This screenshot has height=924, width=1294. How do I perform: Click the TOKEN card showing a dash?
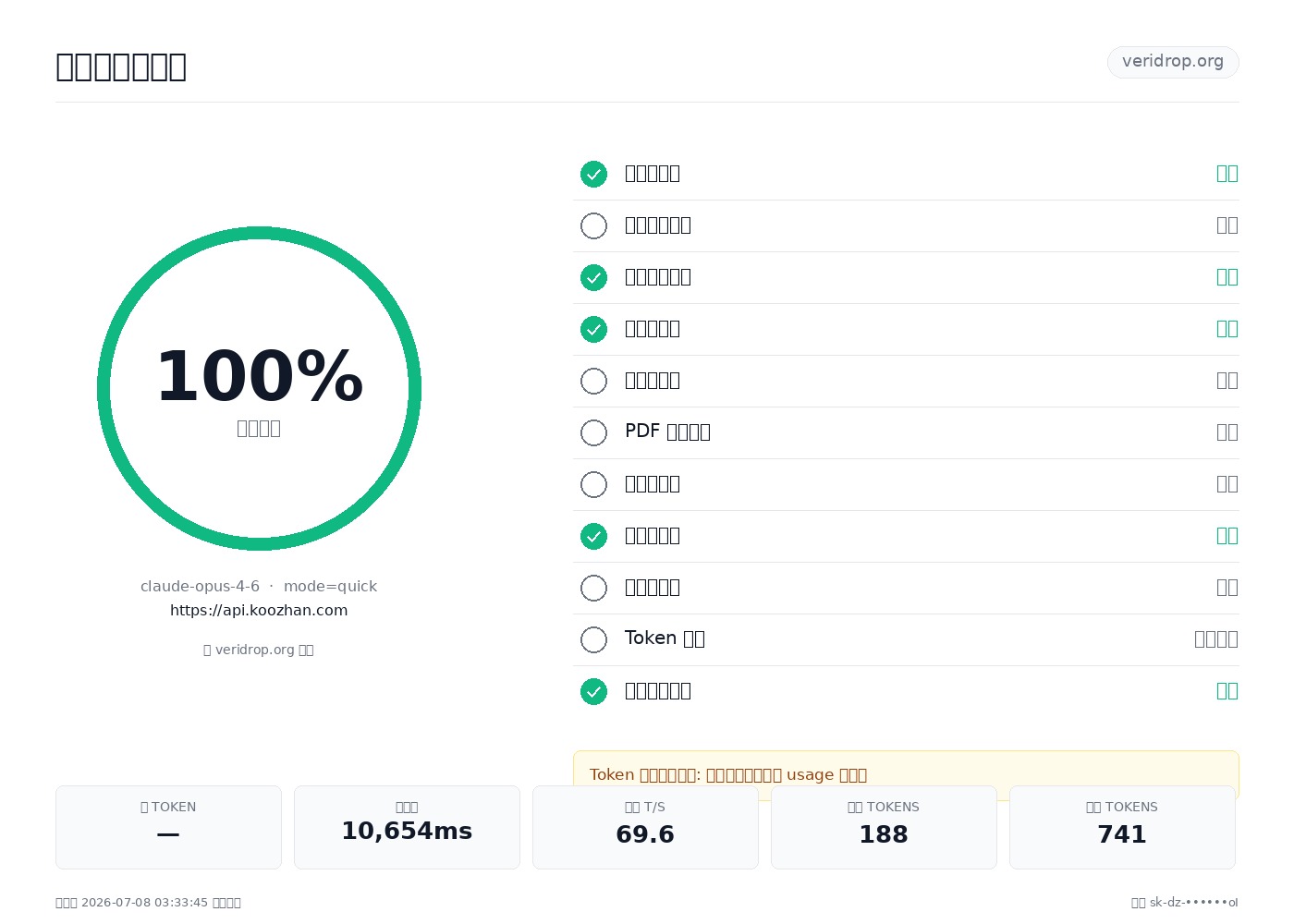click(168, 827)
